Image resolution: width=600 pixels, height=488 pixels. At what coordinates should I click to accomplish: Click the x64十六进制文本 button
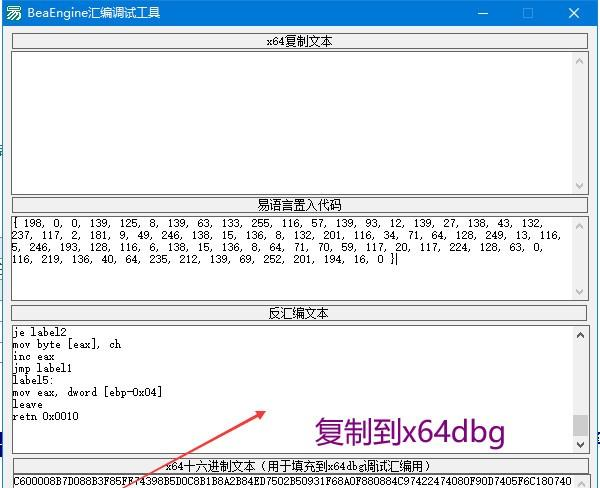point(301,466)
